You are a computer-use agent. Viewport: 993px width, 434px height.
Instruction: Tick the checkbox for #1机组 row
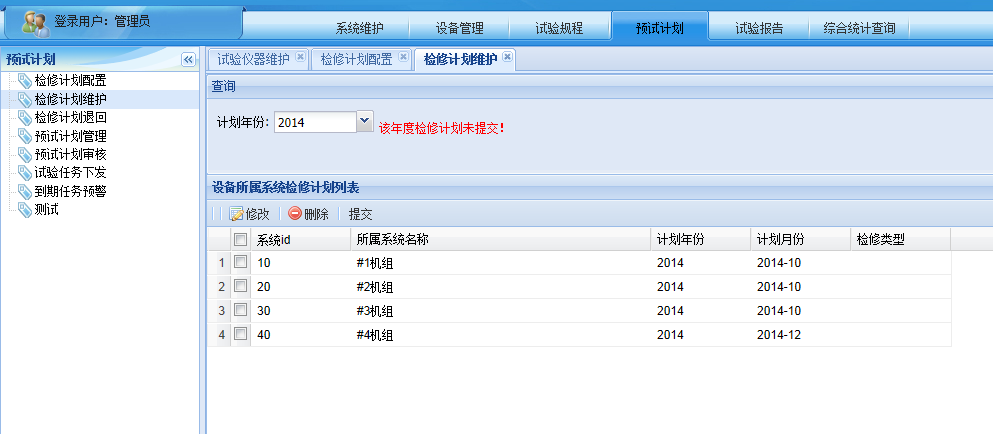pos(240,262)
